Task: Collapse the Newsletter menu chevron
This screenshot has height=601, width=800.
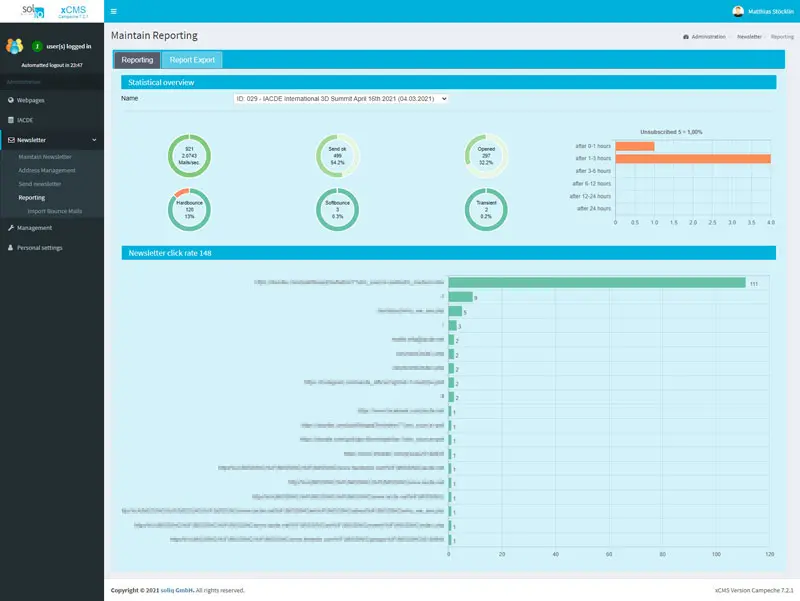Action: coord(94,140)
